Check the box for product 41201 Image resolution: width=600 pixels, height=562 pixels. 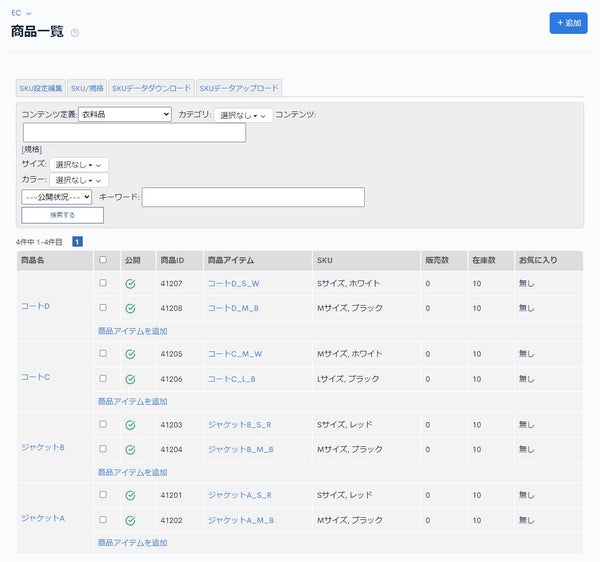pyautogui.click(x=103, y=495)
